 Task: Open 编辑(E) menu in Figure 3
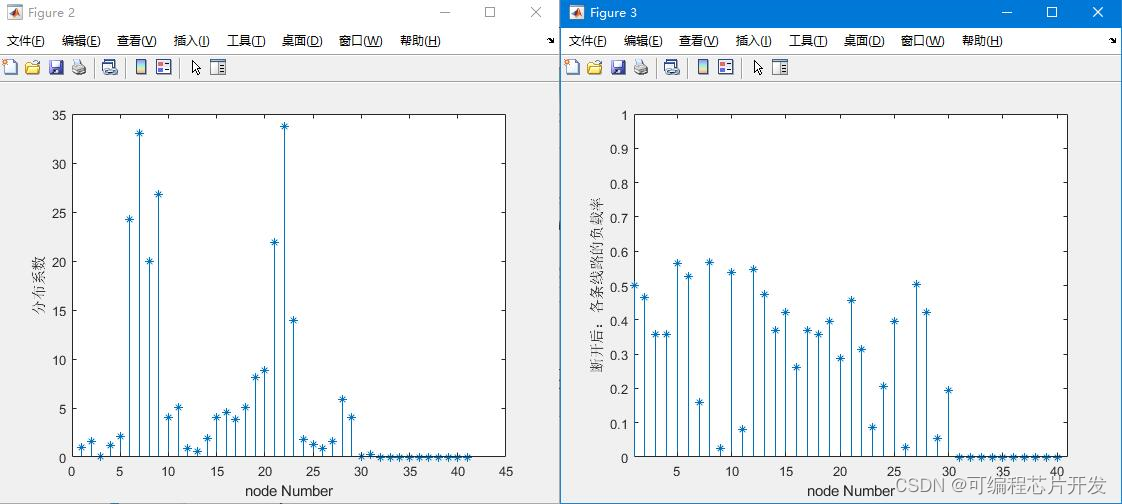[643, 41]
